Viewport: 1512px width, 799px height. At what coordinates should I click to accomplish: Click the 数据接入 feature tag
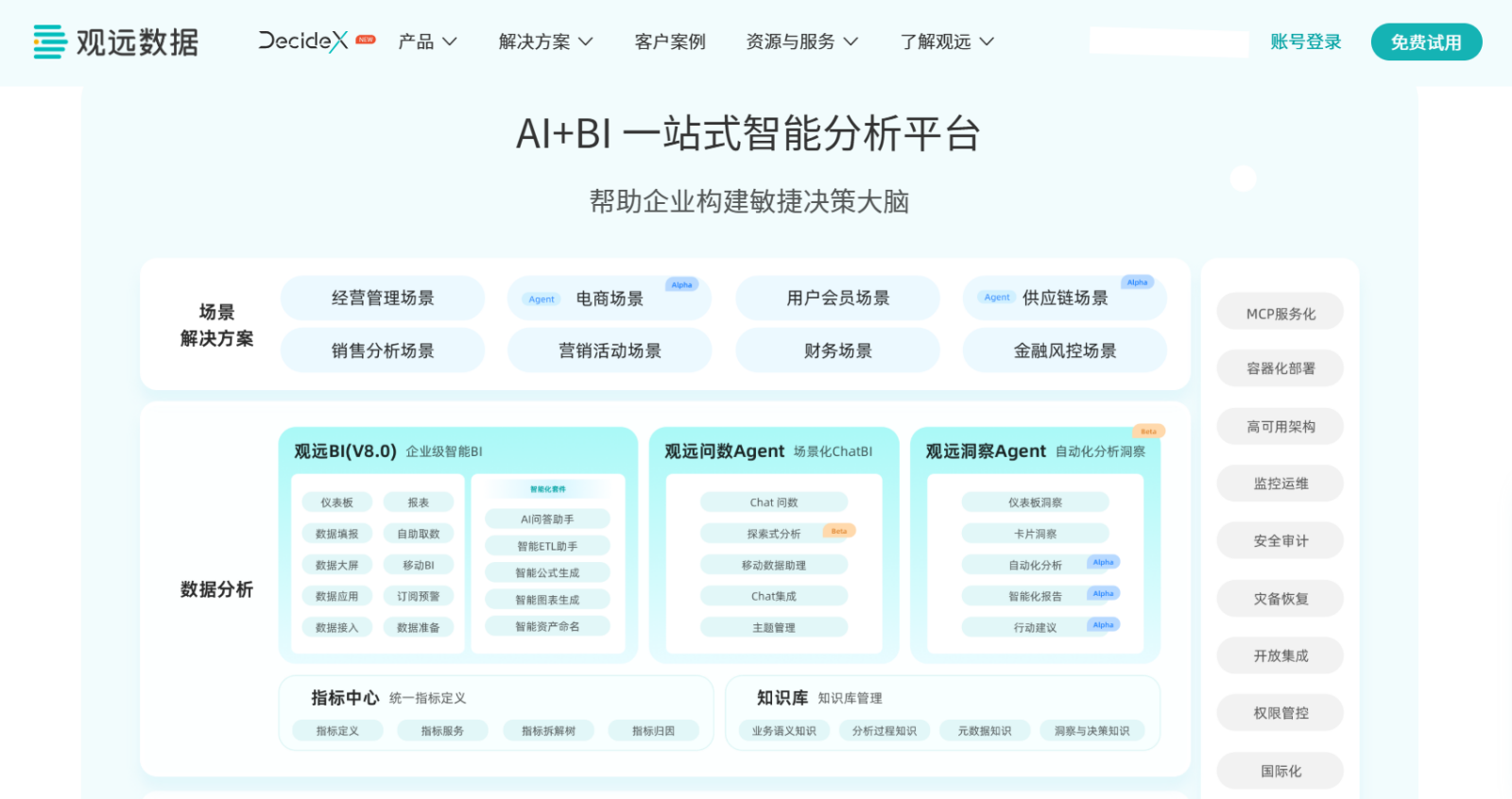[x=336, y=627]
